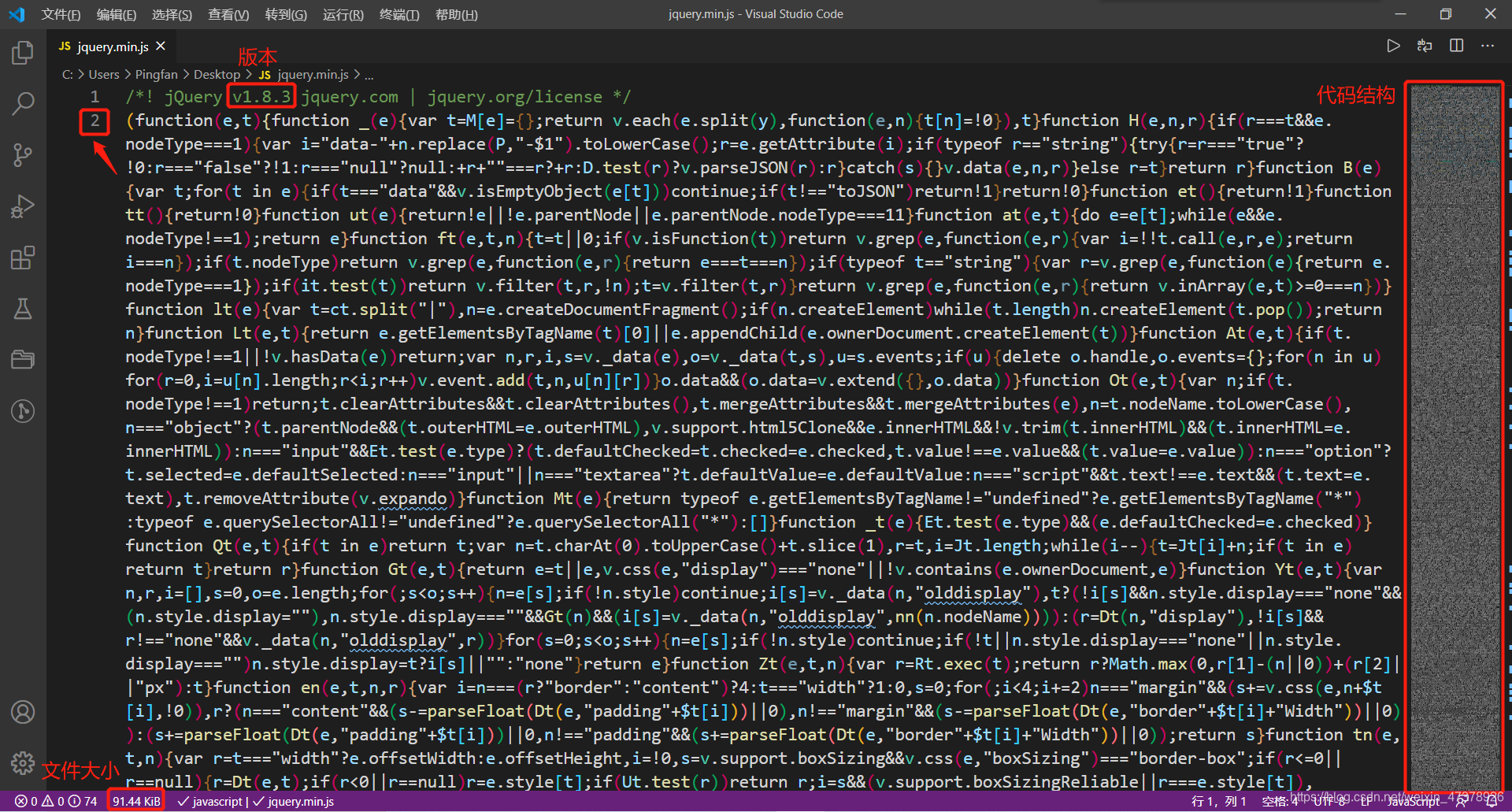Click the VS Code logo icon
This screenshot has width=1512, height=812.
[x=17, y=14]
